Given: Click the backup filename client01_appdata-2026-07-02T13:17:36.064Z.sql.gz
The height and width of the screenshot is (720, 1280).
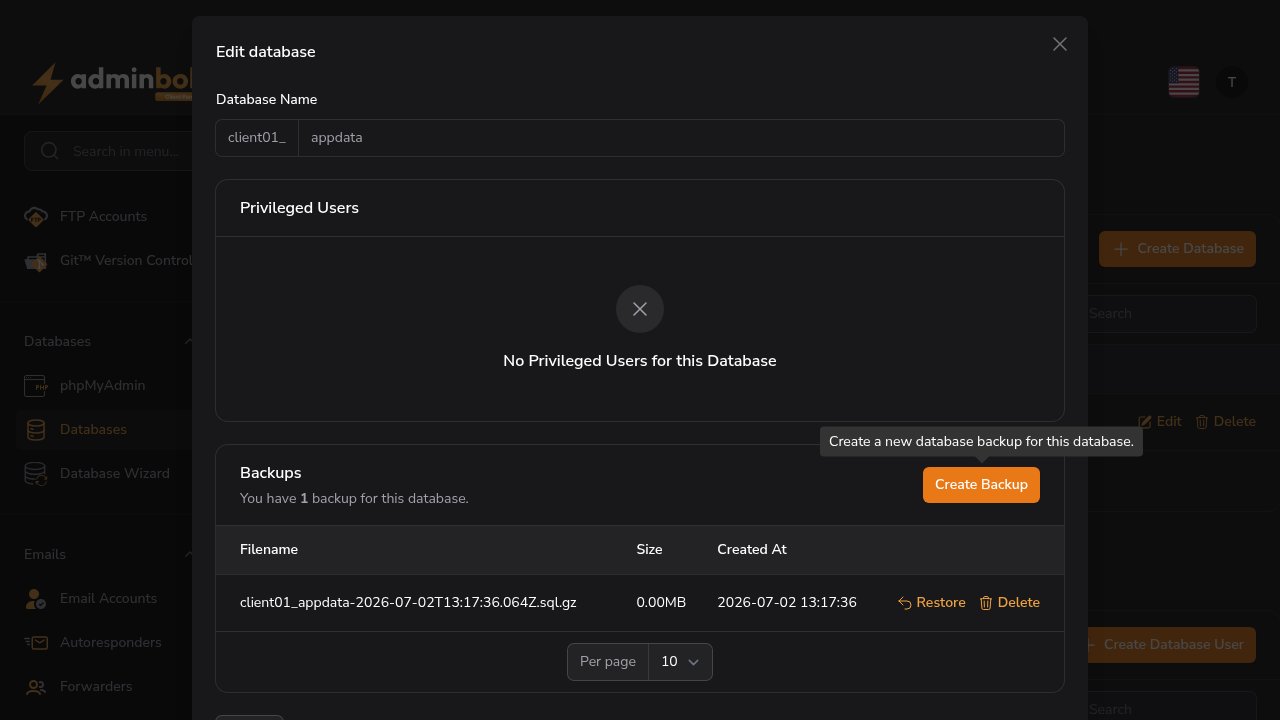Looking at the screenshot, I should pyautogui.click(x=408, y=603).
